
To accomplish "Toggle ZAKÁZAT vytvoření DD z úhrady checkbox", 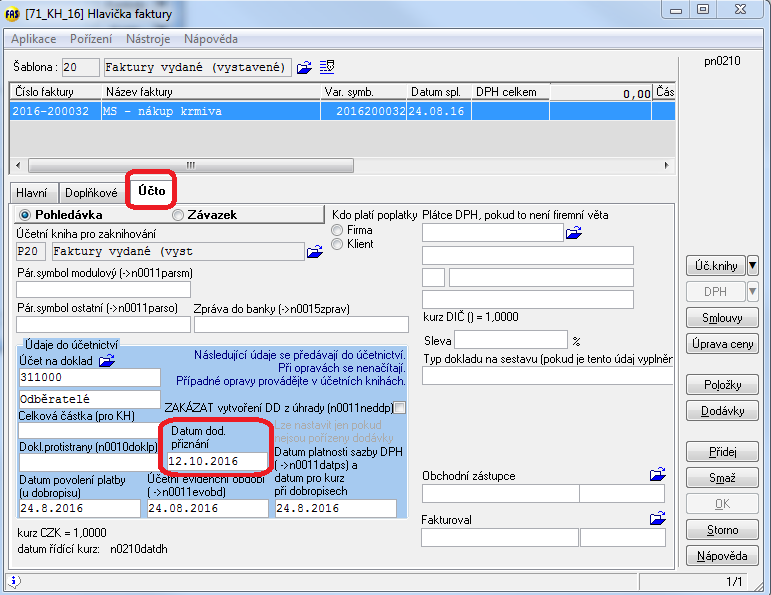I will [x=400, y=408].
